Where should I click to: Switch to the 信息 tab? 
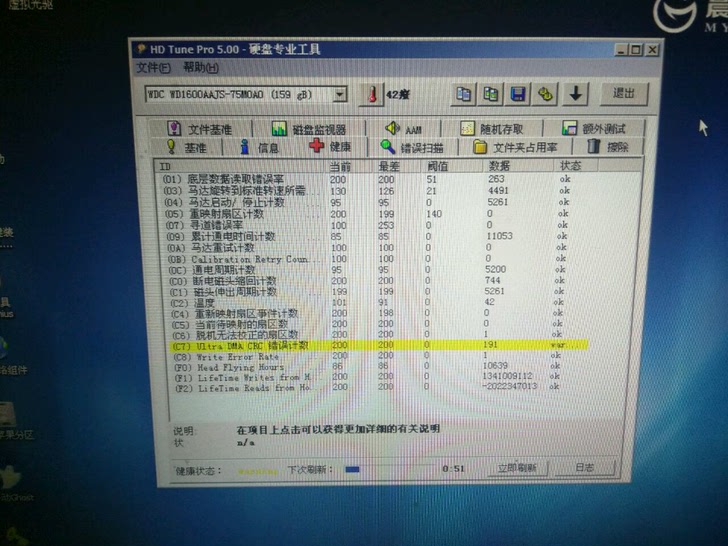[x=260, y=147]
